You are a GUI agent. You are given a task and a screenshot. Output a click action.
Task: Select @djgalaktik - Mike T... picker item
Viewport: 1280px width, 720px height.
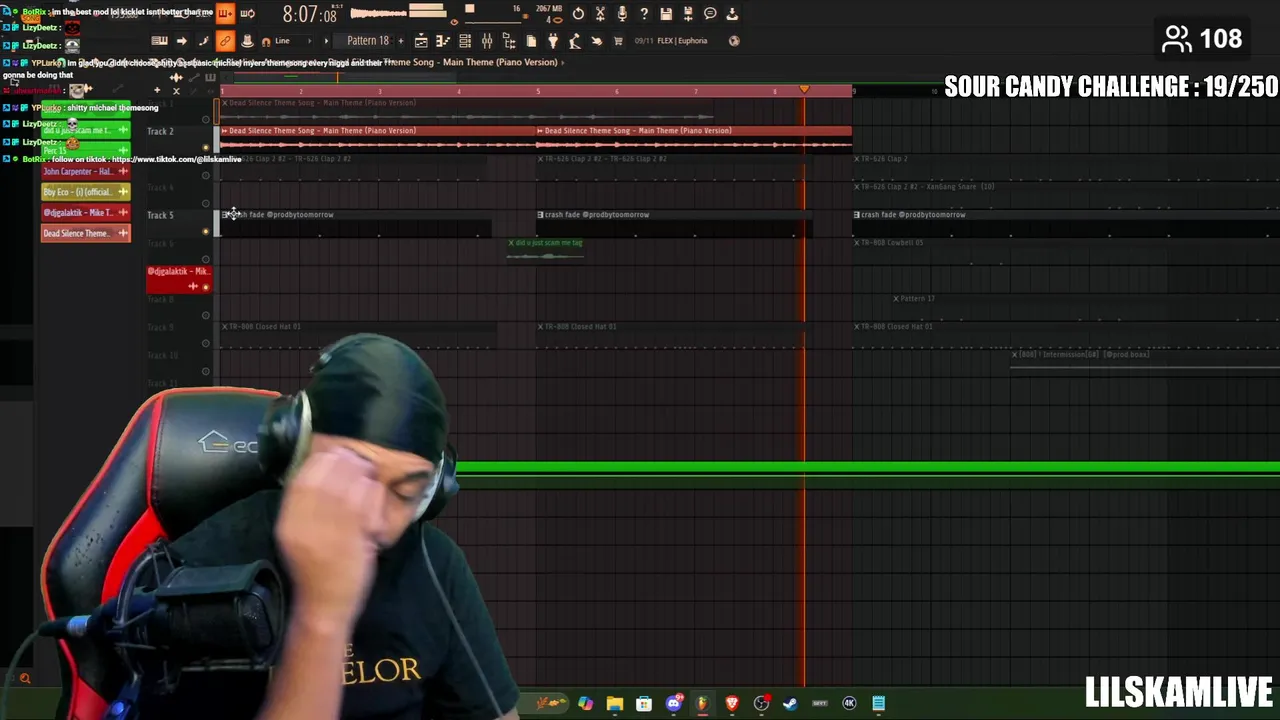tap(85, 213)
